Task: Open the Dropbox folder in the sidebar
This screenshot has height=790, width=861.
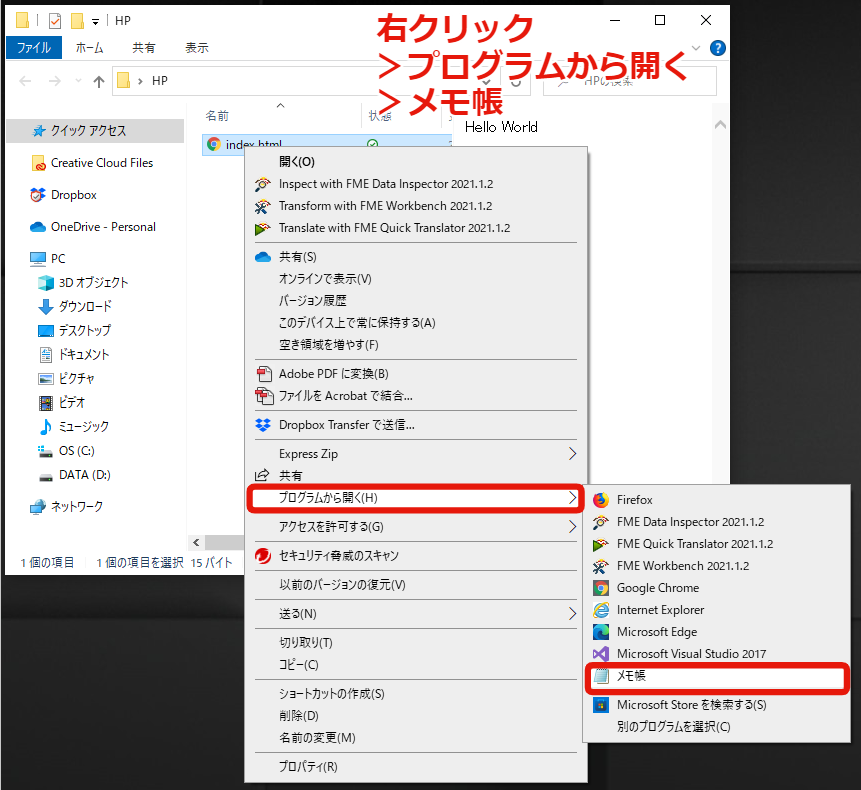Action: [78, 194]
